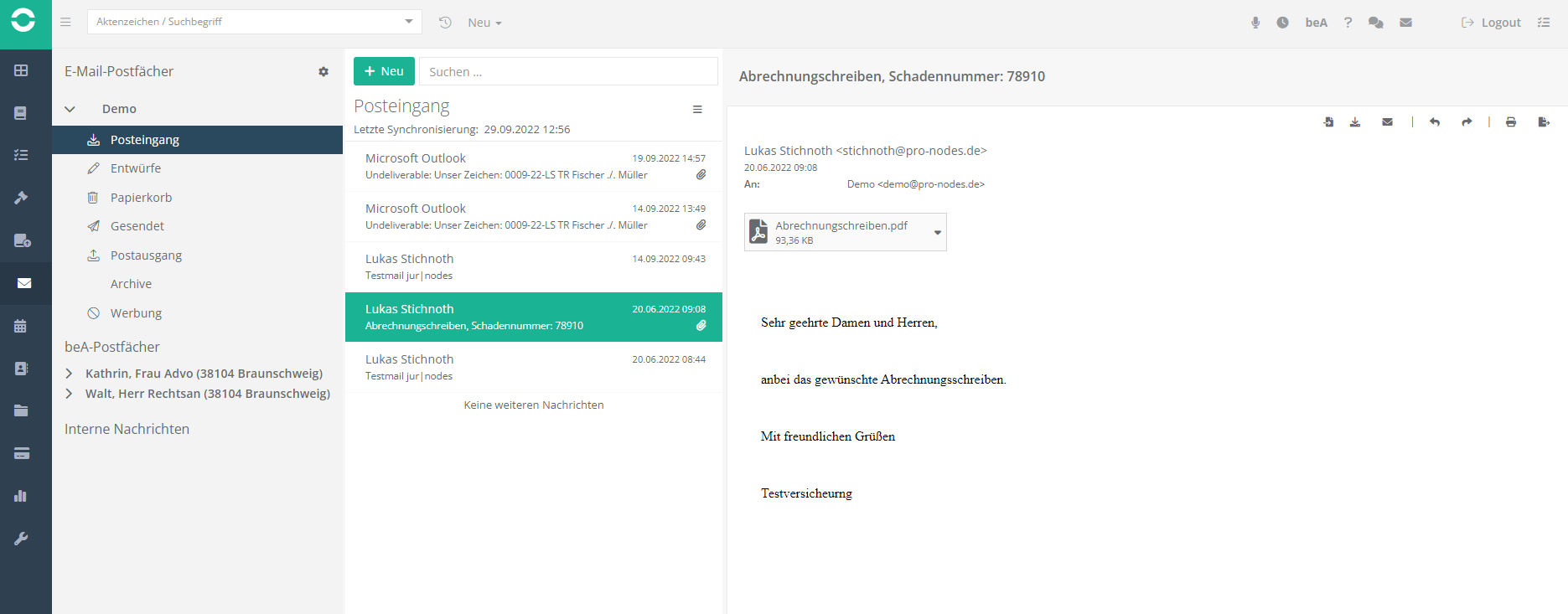Import email into file icon

tap(1328, 122)
